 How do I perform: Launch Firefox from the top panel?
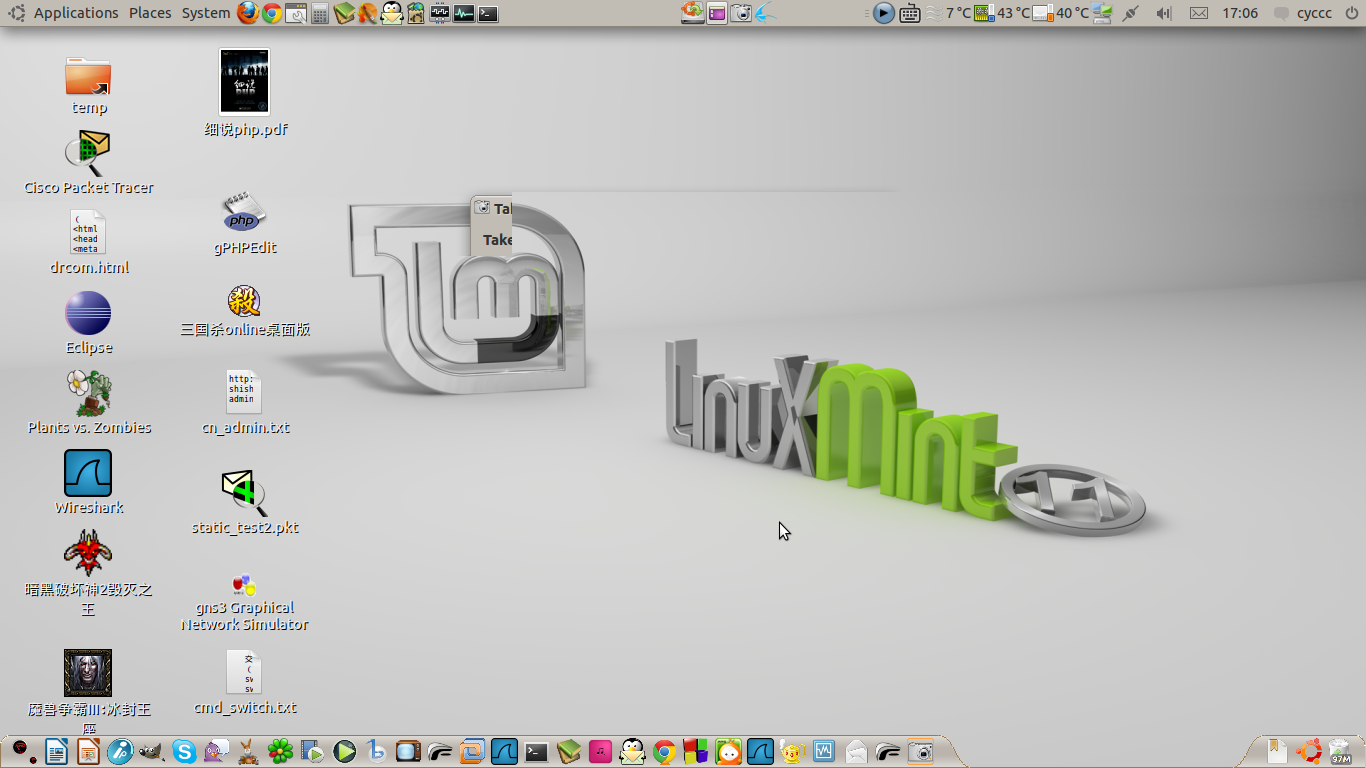click(248, 13)
